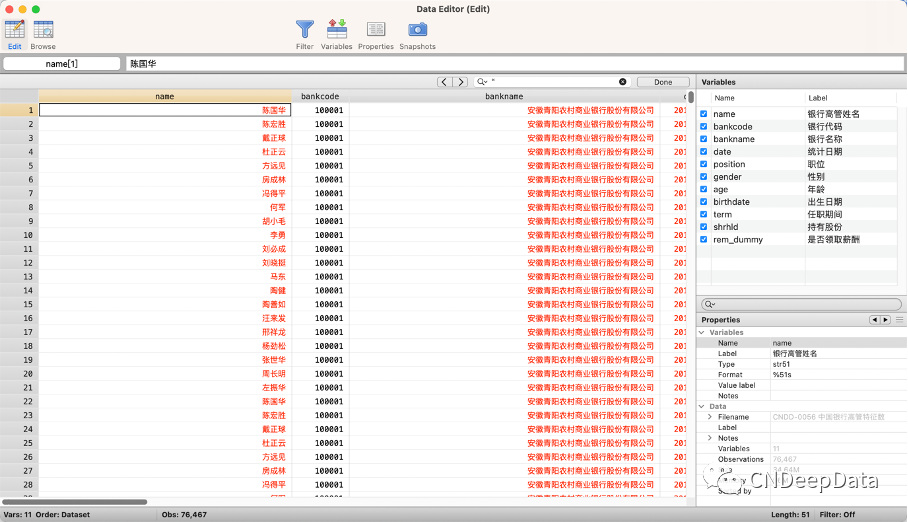This screenshot has height=522, width=908.
Task: Open the Properties toolbar icon
Action: (376, 35)
